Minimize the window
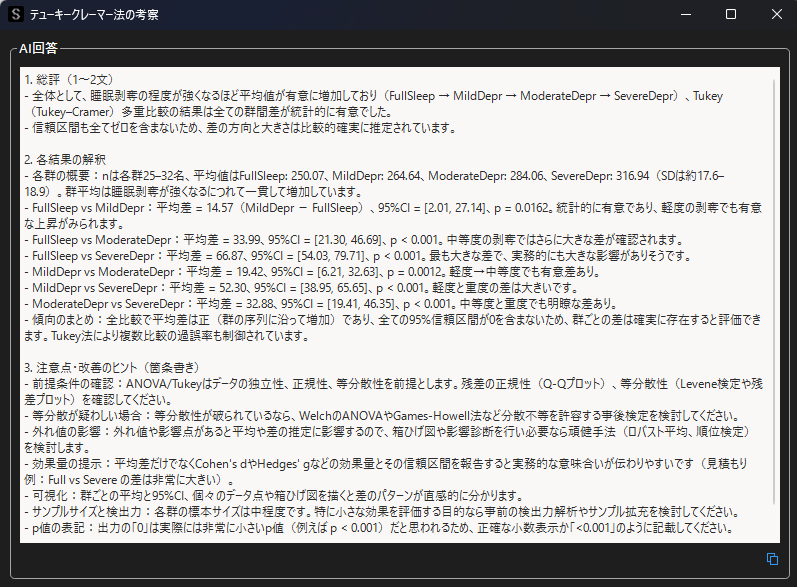This screenshot has width=797, height=587. point(686,14)
